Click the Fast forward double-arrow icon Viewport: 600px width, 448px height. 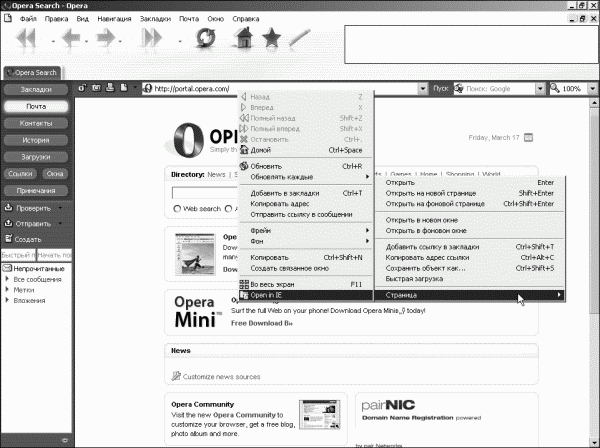[x=152, y=38]
